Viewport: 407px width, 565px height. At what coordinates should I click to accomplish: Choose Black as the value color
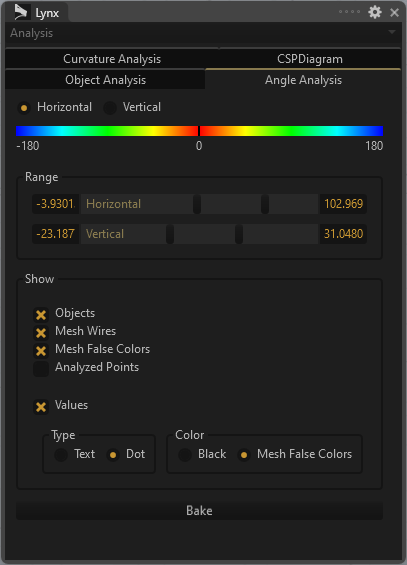click(x=185, y=455)
